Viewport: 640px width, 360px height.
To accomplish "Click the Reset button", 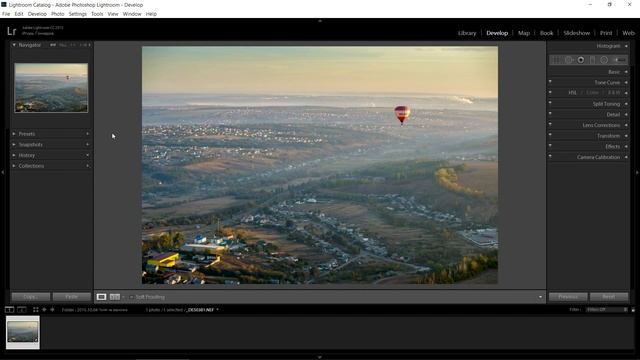I will 609,297.
